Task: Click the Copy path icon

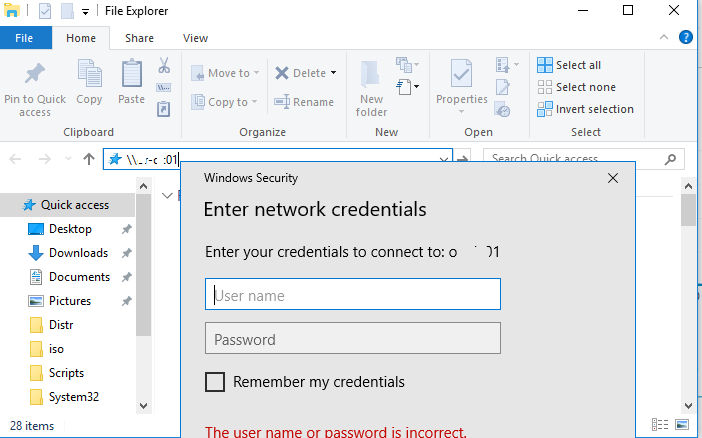Action: 163,87
